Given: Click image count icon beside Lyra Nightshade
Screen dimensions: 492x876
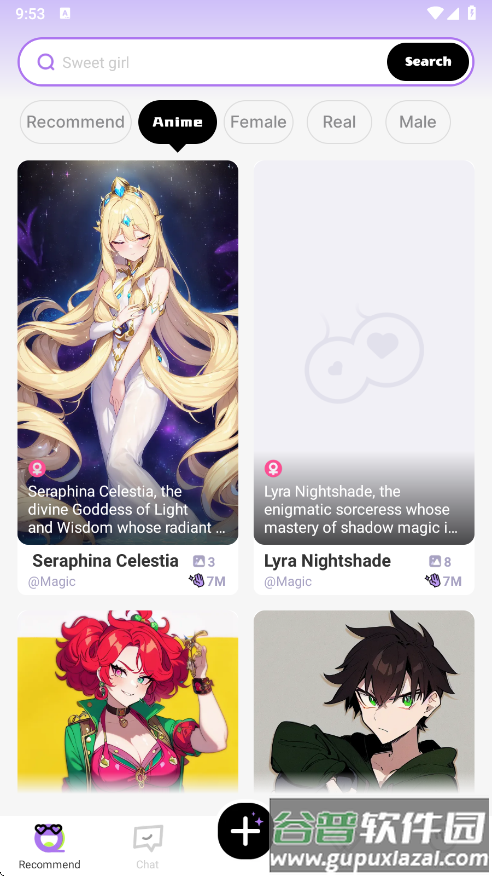Looking at the screenshot, I should pos(435,561).
